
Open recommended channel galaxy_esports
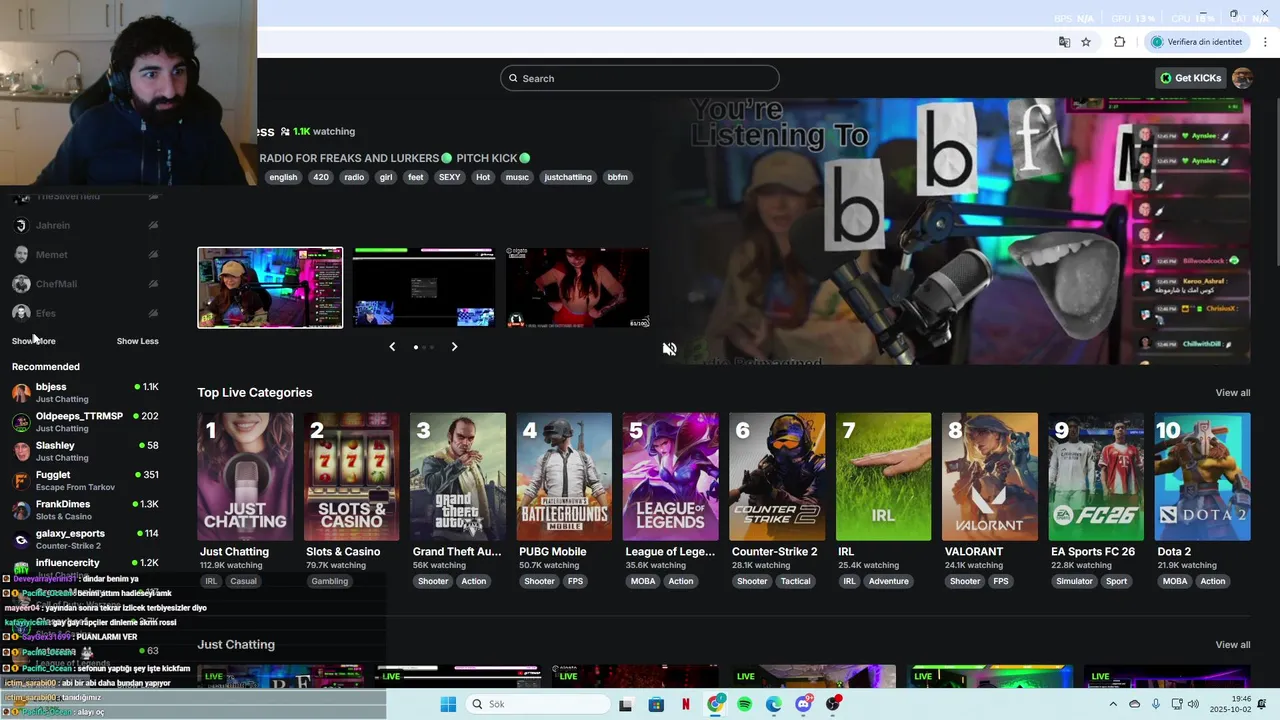tap(85, 539)
